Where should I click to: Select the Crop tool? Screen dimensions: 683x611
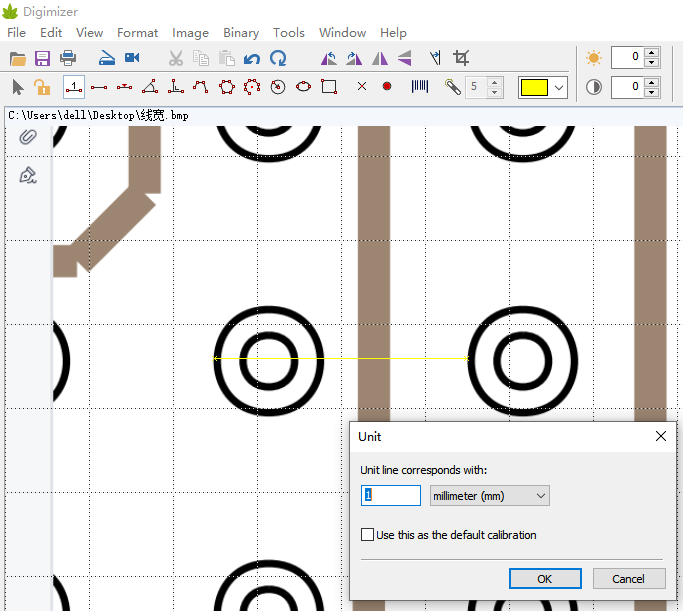pyautogui.click(x=461, y=58)
